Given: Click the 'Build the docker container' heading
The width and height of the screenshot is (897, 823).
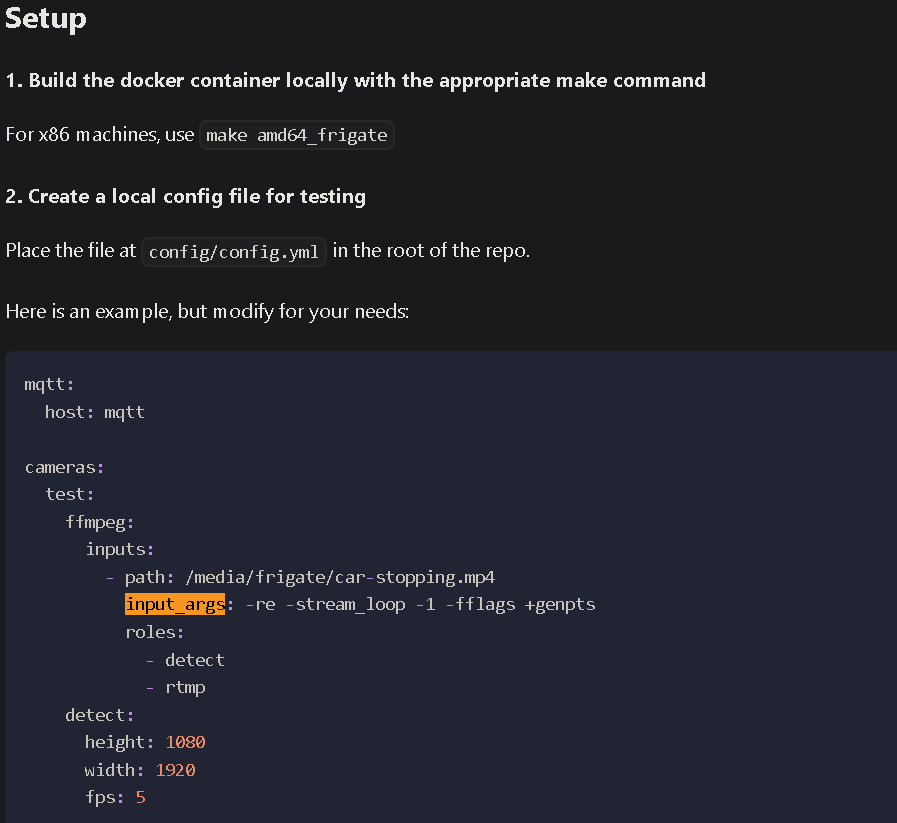Looking at the screenshot, I should [x=355, y=81].
